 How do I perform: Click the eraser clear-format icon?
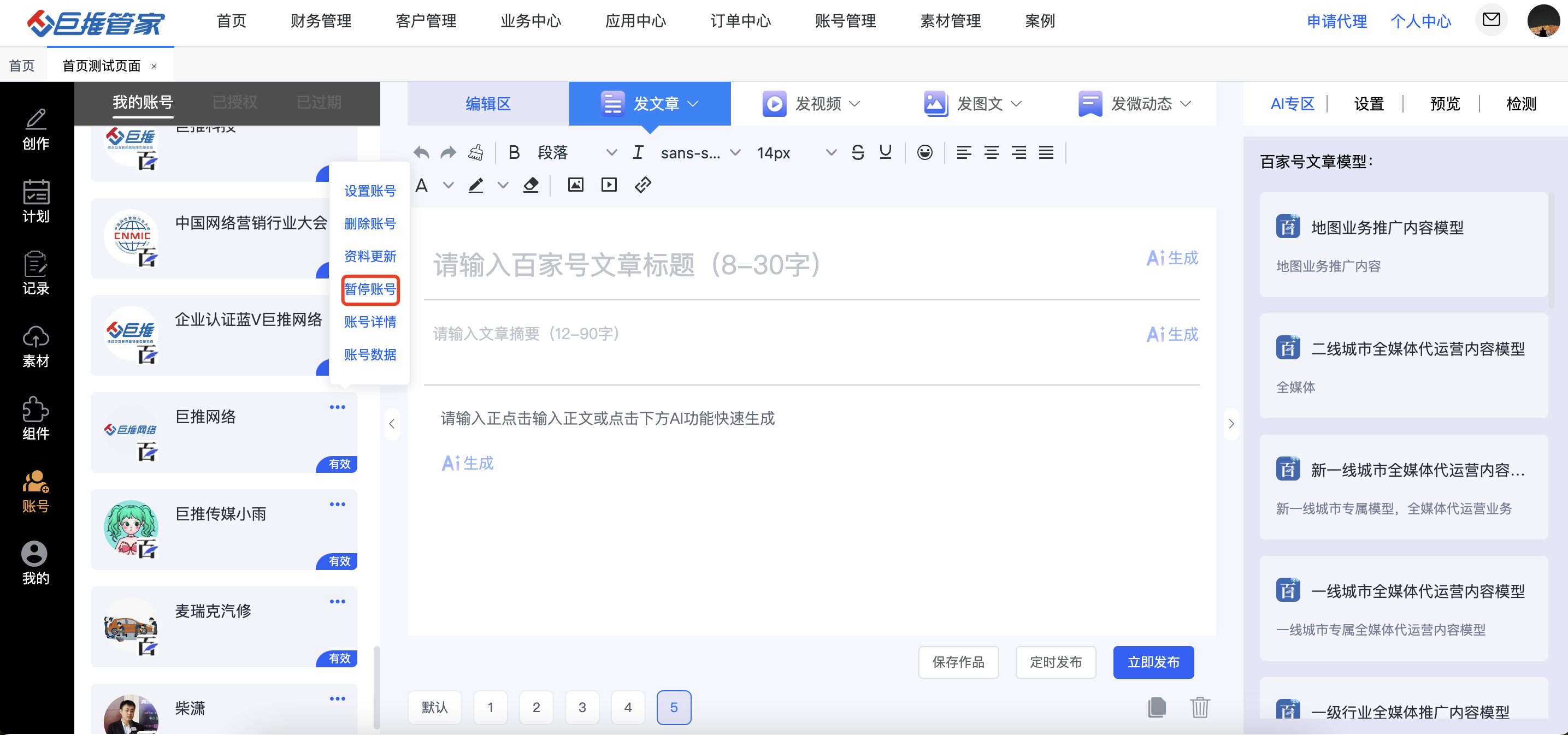pyautogui.click(x=531, y=185)
